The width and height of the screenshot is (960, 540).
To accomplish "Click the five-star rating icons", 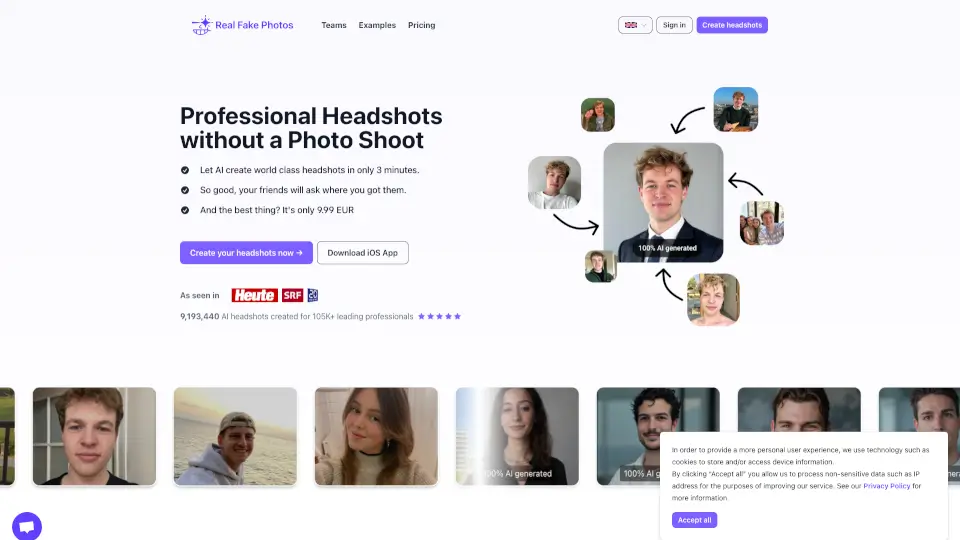I will [439, 316].
